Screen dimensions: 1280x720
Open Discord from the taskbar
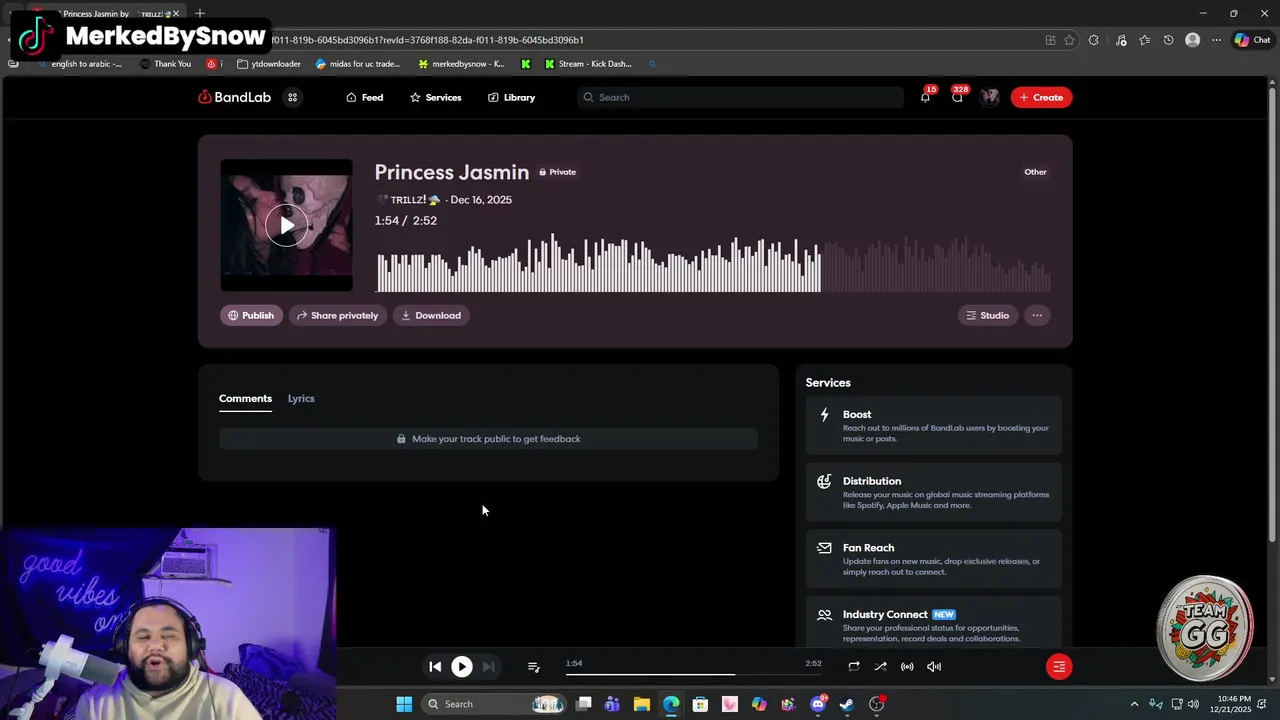[x=818, y=704]
